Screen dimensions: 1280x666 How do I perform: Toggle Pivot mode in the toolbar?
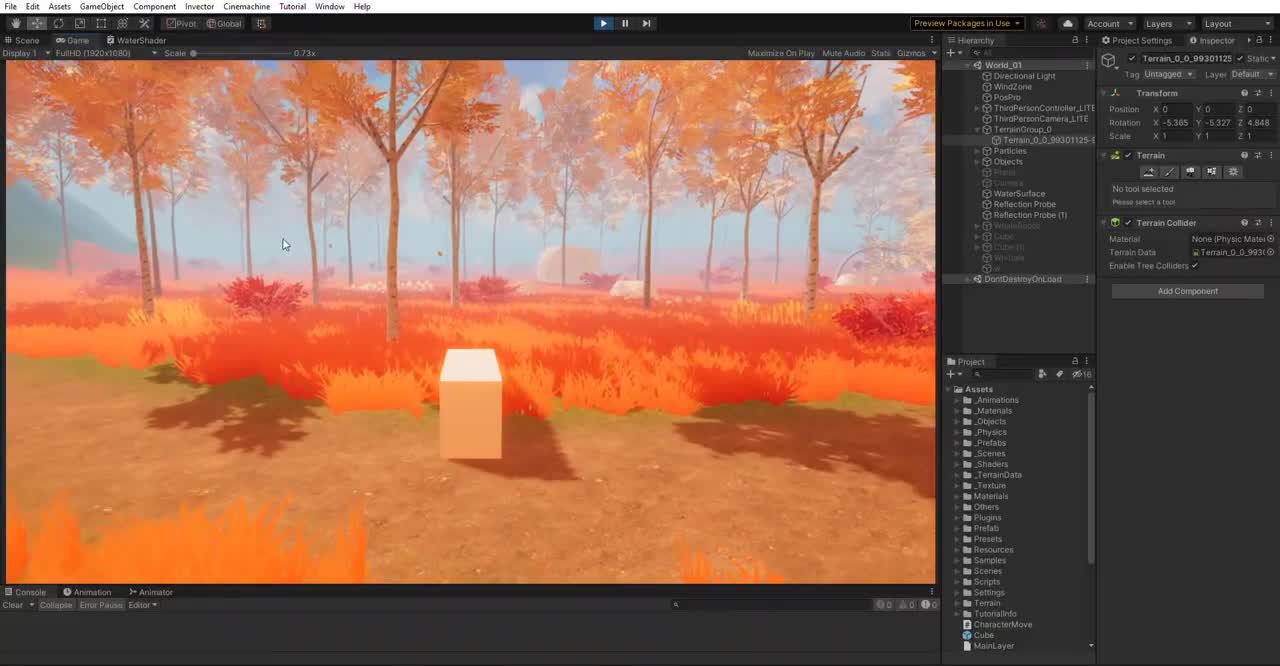click(x=181, y=23)
